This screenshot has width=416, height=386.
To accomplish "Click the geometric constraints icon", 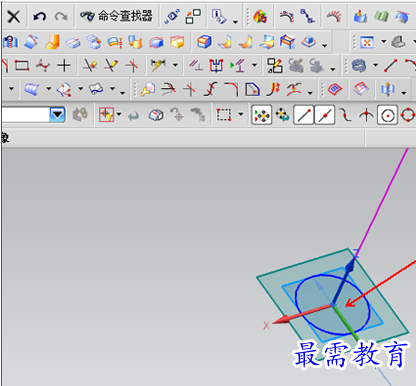I will (195, 65).
